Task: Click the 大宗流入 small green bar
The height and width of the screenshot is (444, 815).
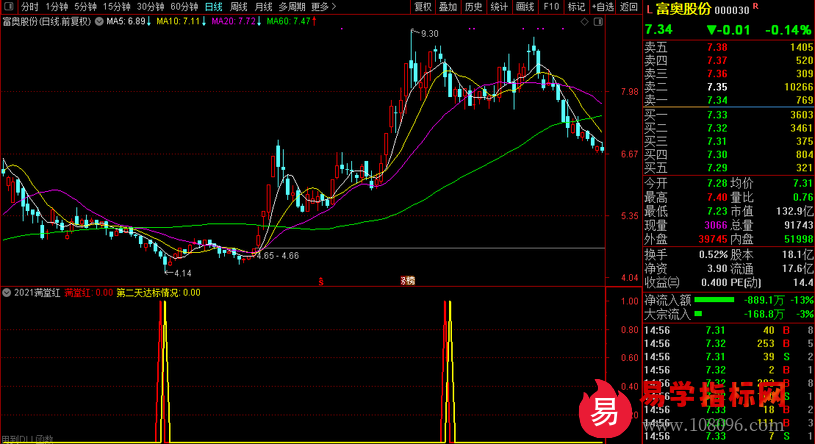Action: pyautogui.click(x=698, y=314)
